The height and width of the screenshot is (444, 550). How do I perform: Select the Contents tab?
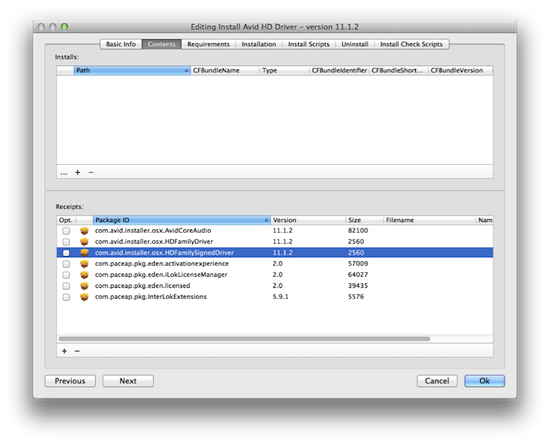161,44
